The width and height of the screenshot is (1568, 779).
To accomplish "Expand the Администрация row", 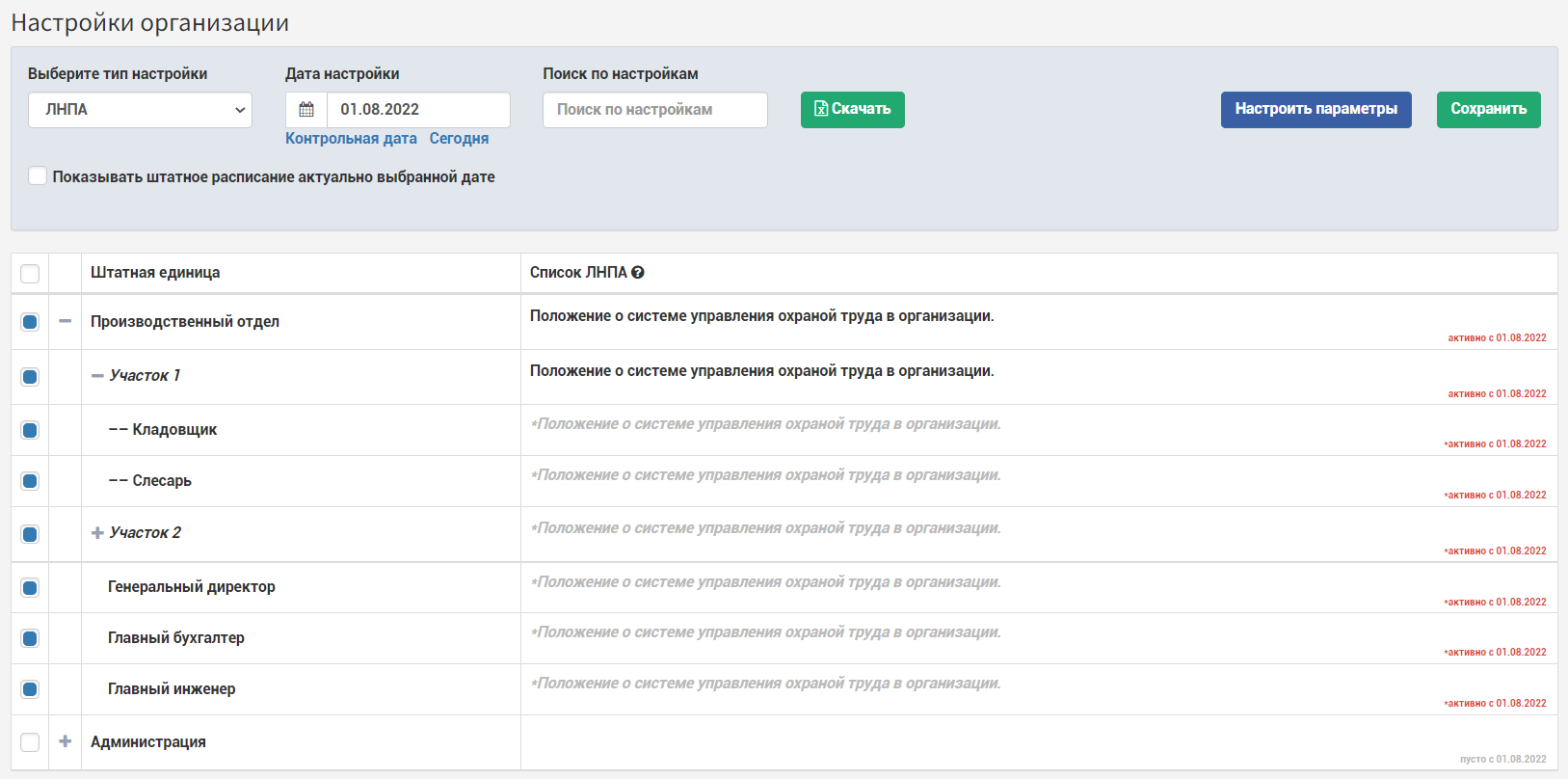I will pos(66,741).
